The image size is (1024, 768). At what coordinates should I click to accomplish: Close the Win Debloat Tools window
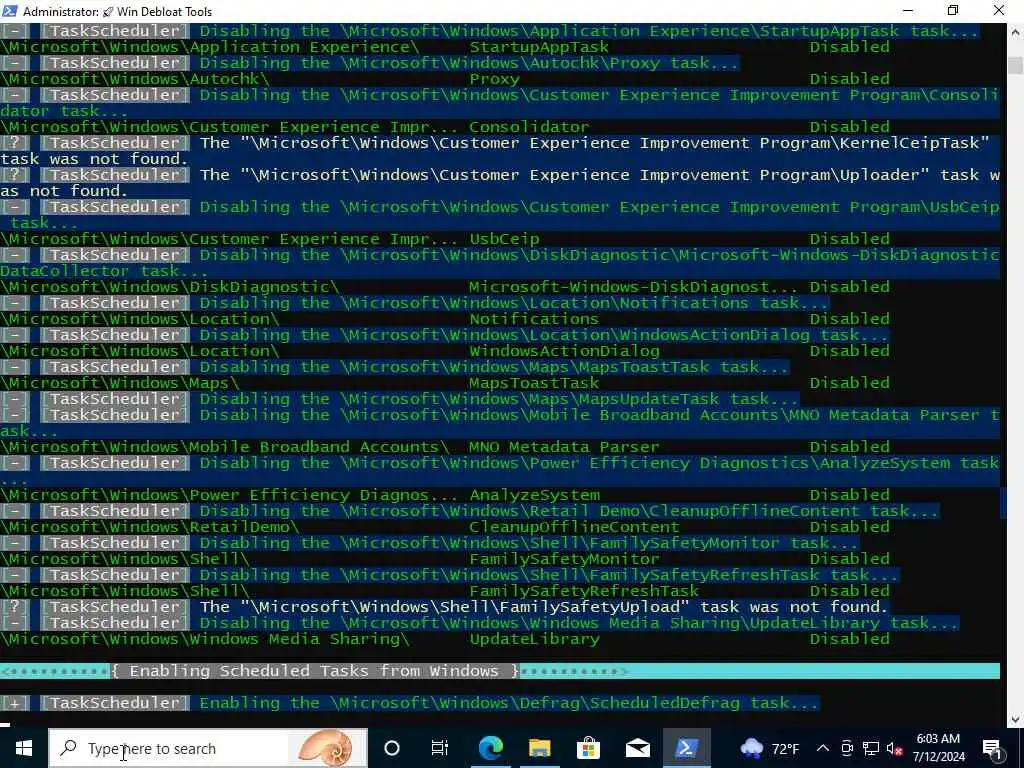[999, 11]
